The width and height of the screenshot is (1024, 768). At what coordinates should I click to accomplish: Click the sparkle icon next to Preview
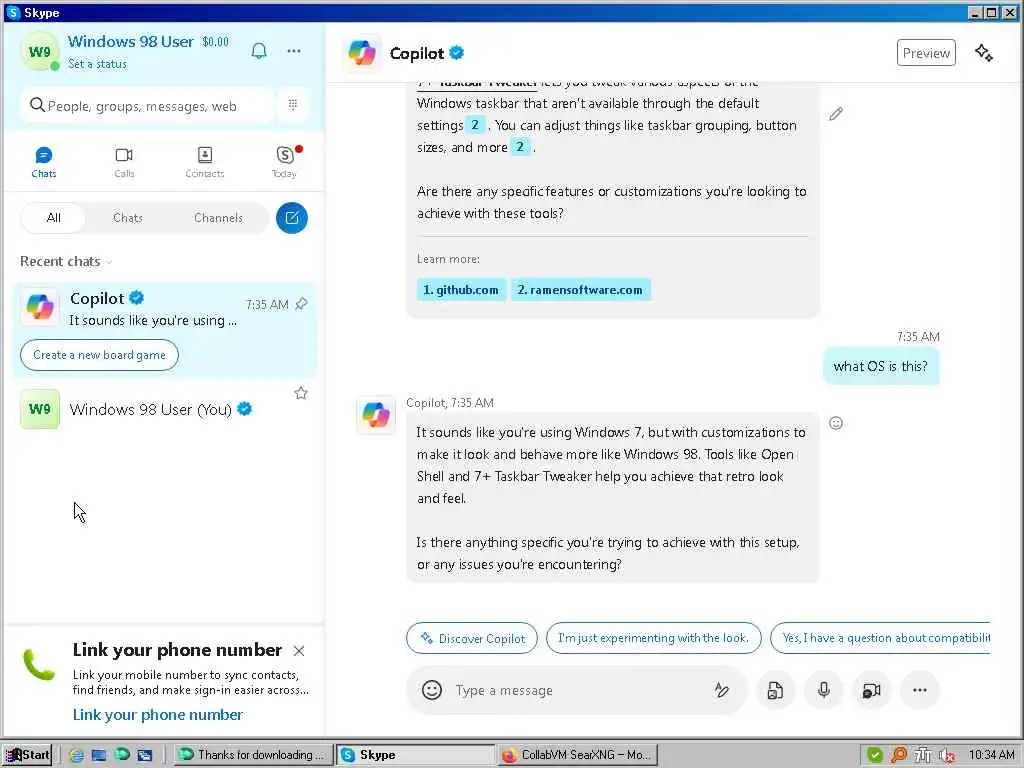(x=984, y=53)
